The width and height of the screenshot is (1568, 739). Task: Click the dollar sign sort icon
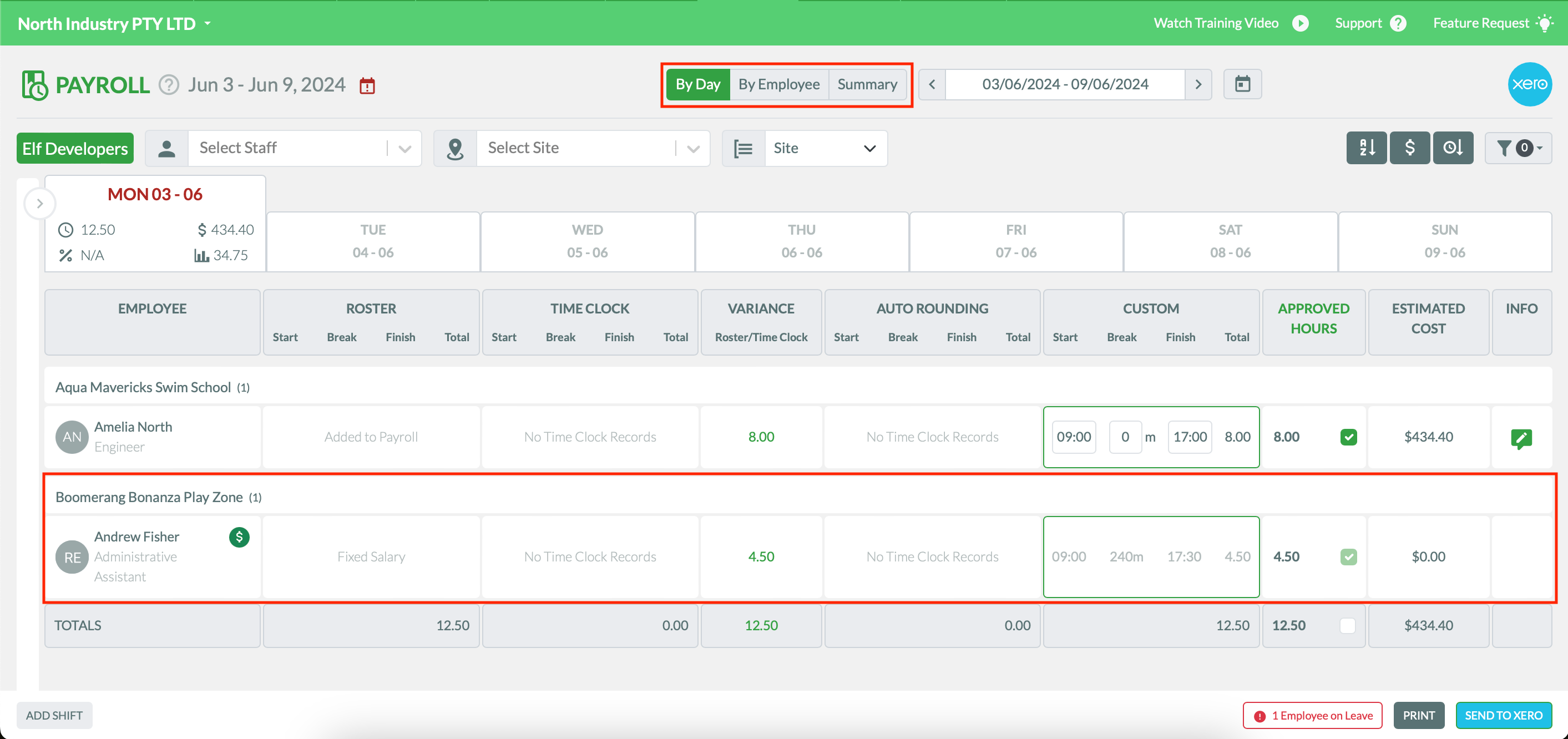[x=1410, y=148]
